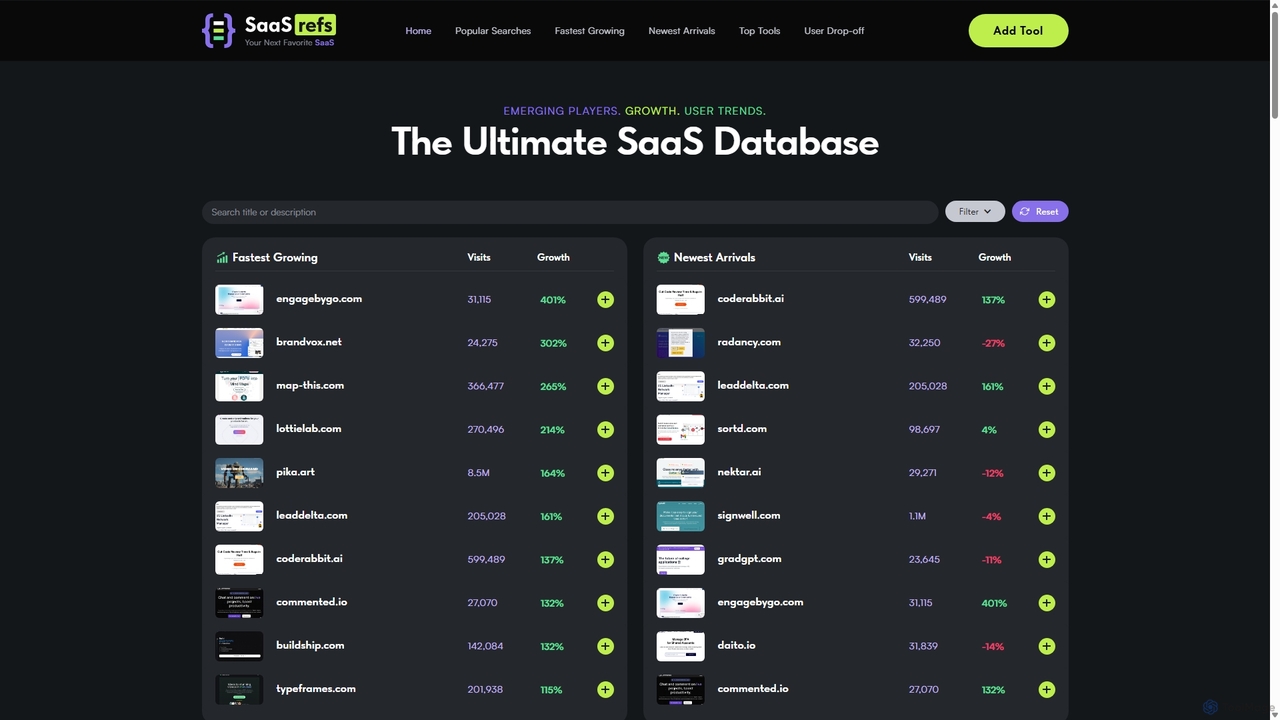
Task: Go to User Drop-off page
Action: pyautogui.click(x=834, y=31)
